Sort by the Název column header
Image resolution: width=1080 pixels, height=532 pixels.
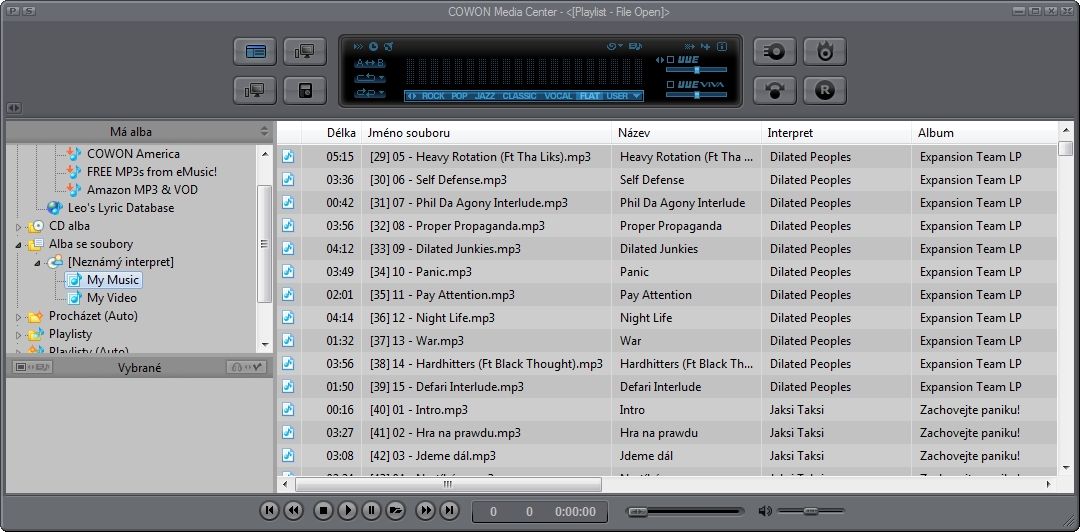tap(687, 133)
